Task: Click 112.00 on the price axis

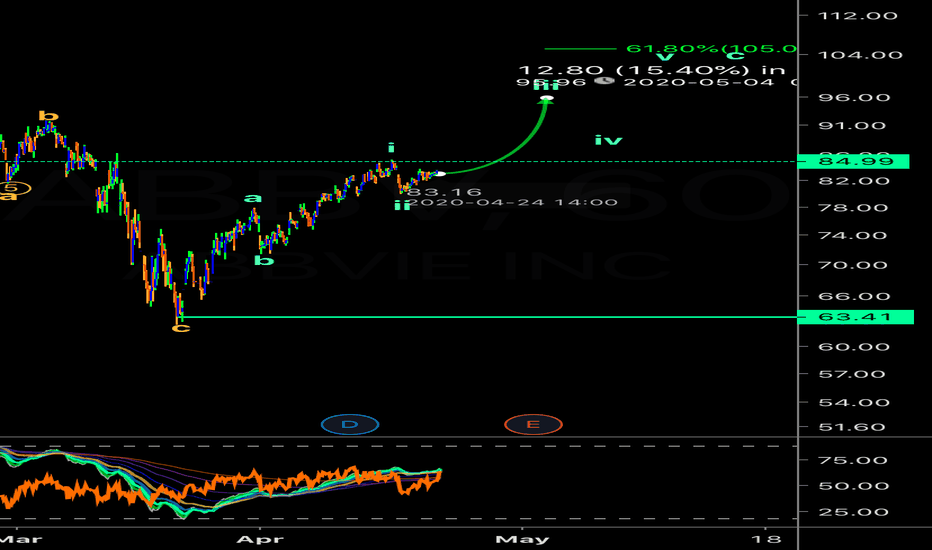Action: (858, 15)
